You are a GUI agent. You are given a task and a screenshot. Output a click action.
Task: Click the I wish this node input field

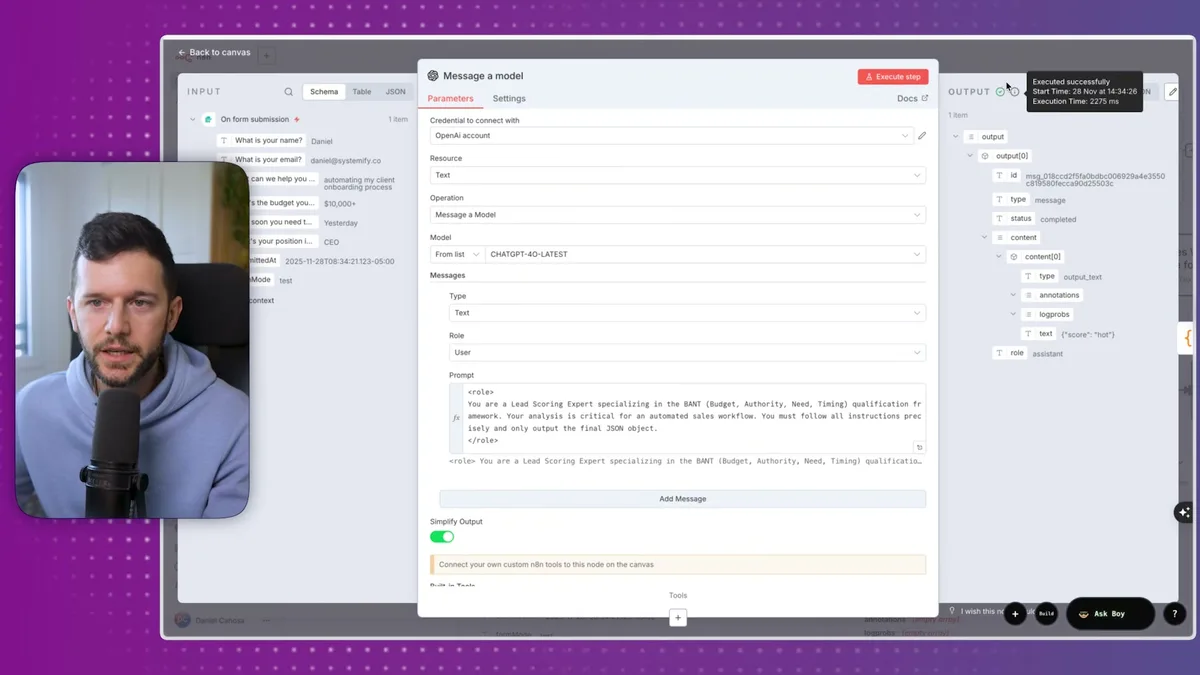pos(985,614)
